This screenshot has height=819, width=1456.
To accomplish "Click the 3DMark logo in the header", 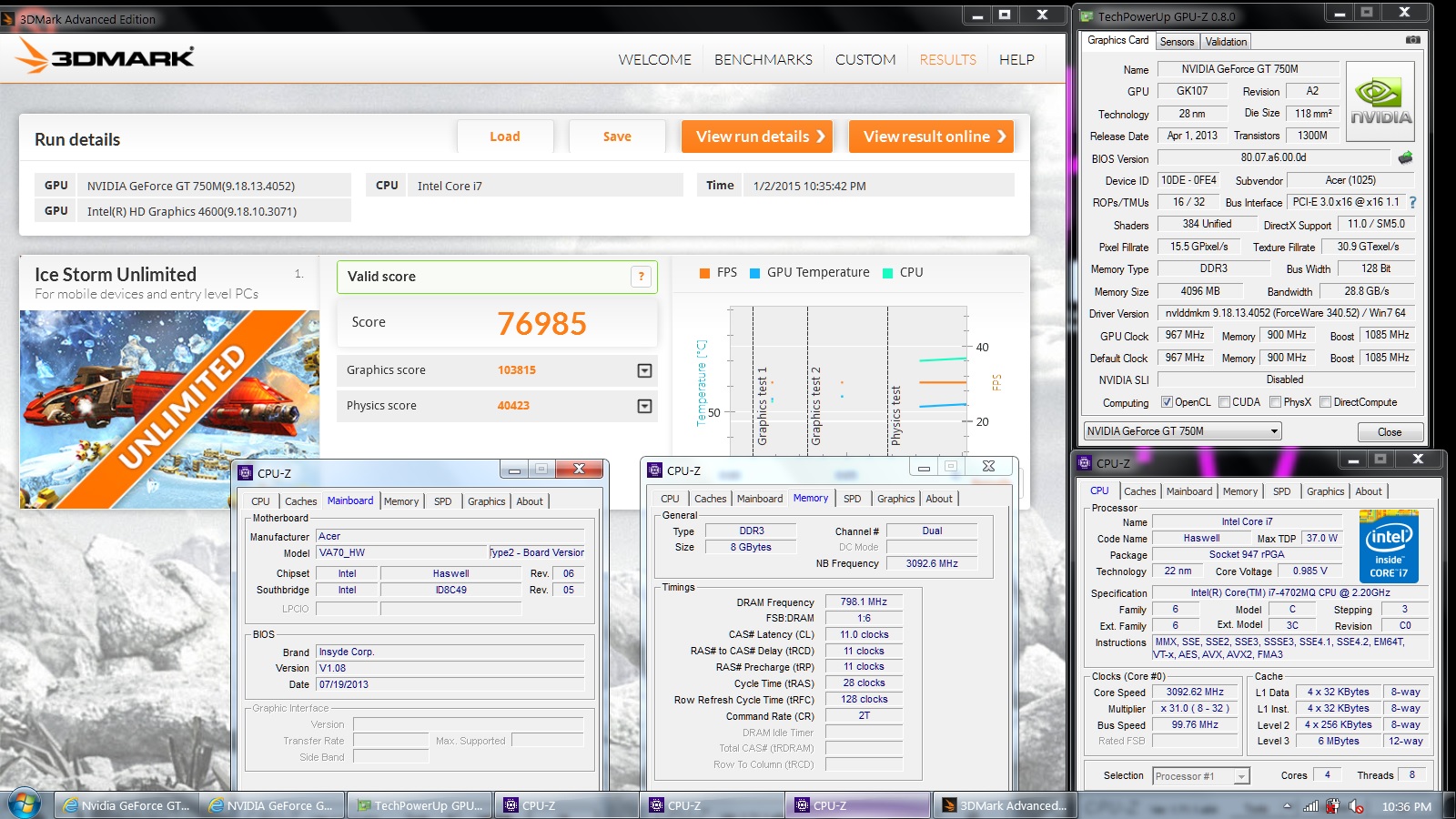I will pyautogui.click(x=106, y=56).
